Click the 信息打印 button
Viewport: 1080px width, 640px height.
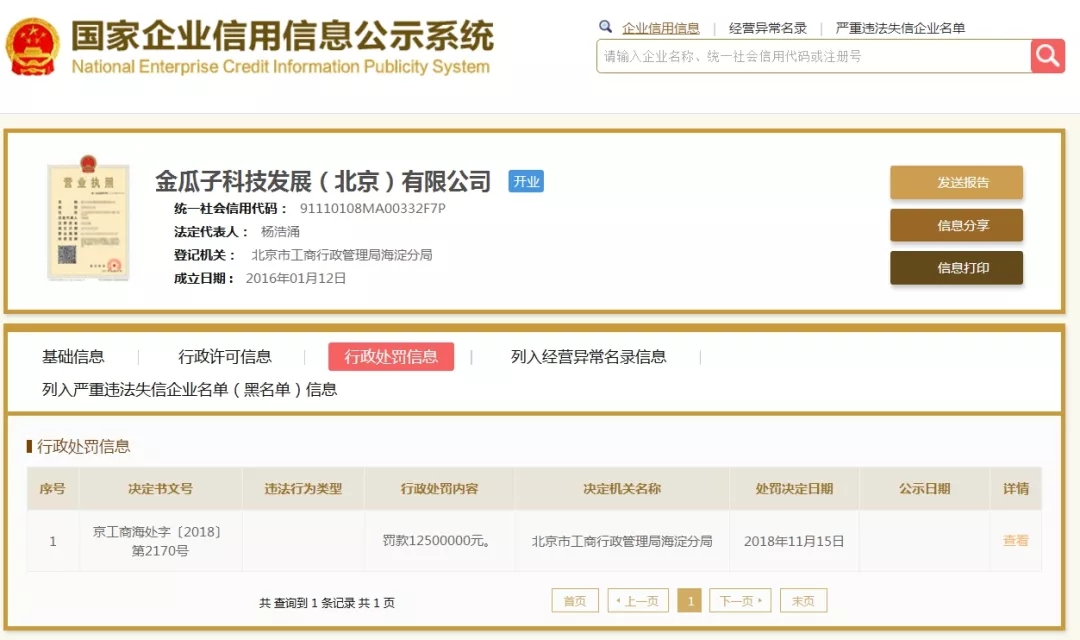(956, 268)
